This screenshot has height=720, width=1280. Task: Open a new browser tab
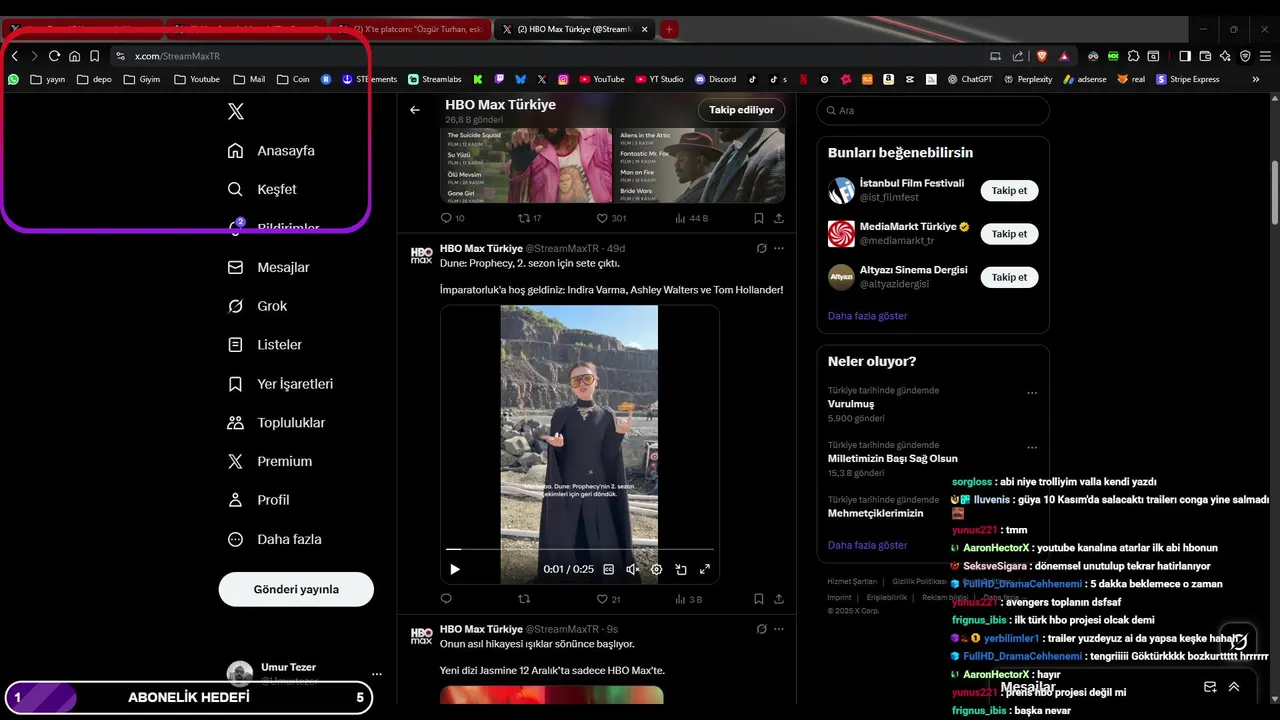[x=669, y=29]
